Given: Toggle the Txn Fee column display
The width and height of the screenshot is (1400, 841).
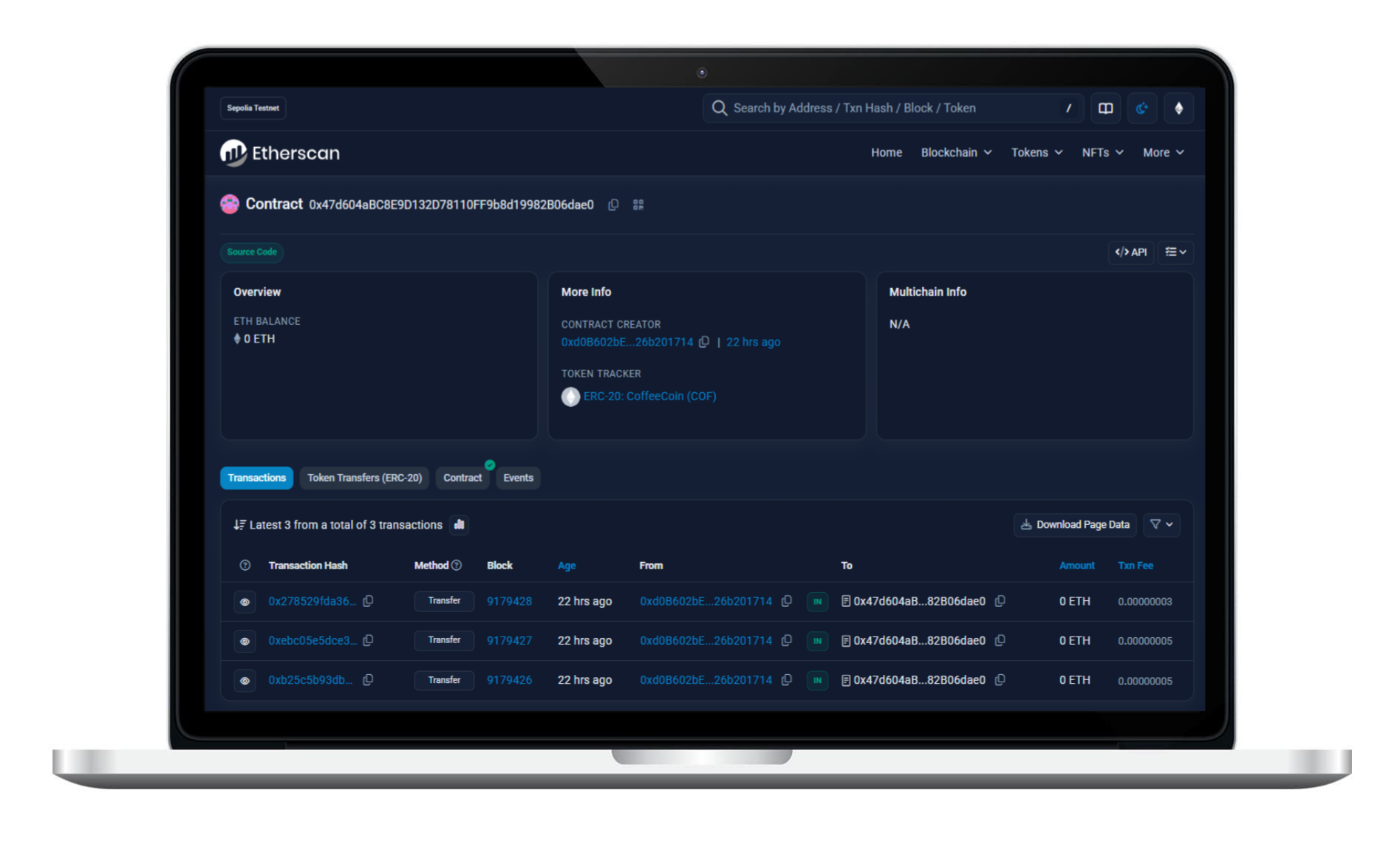Looking at the screenshot, I should [1136, 566].
